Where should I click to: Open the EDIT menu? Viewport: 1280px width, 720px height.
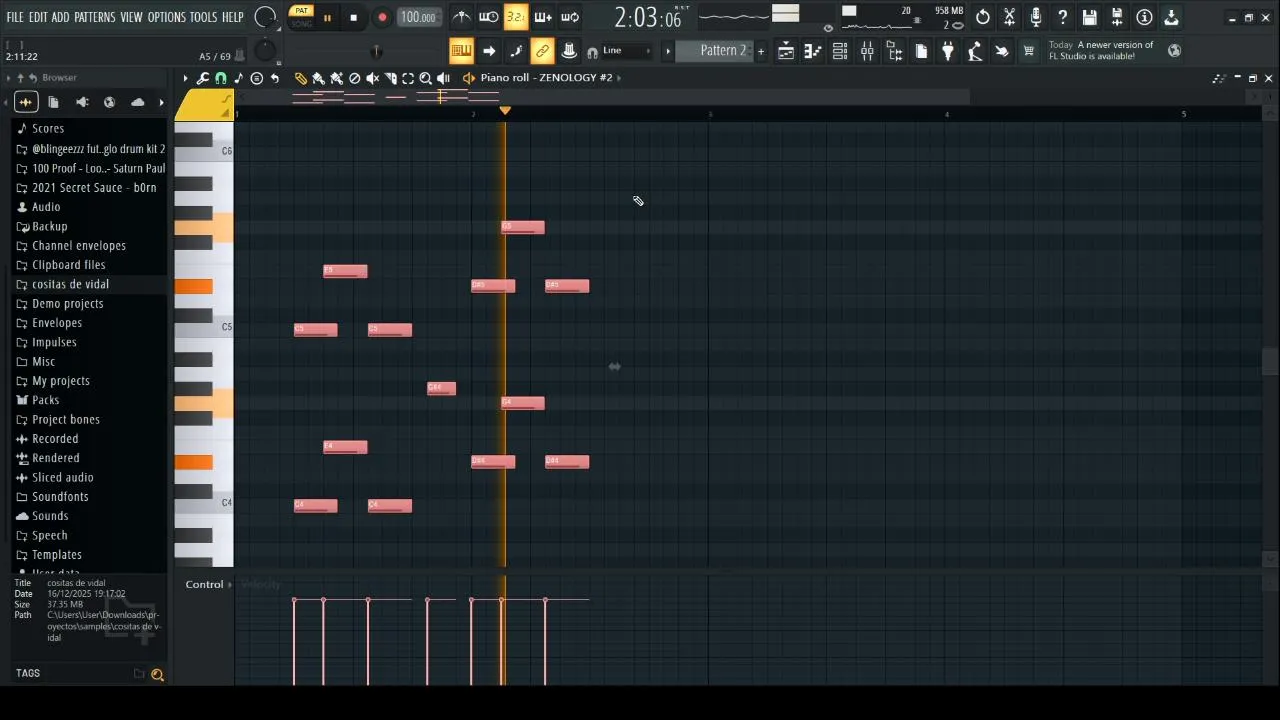click(38, 17)
